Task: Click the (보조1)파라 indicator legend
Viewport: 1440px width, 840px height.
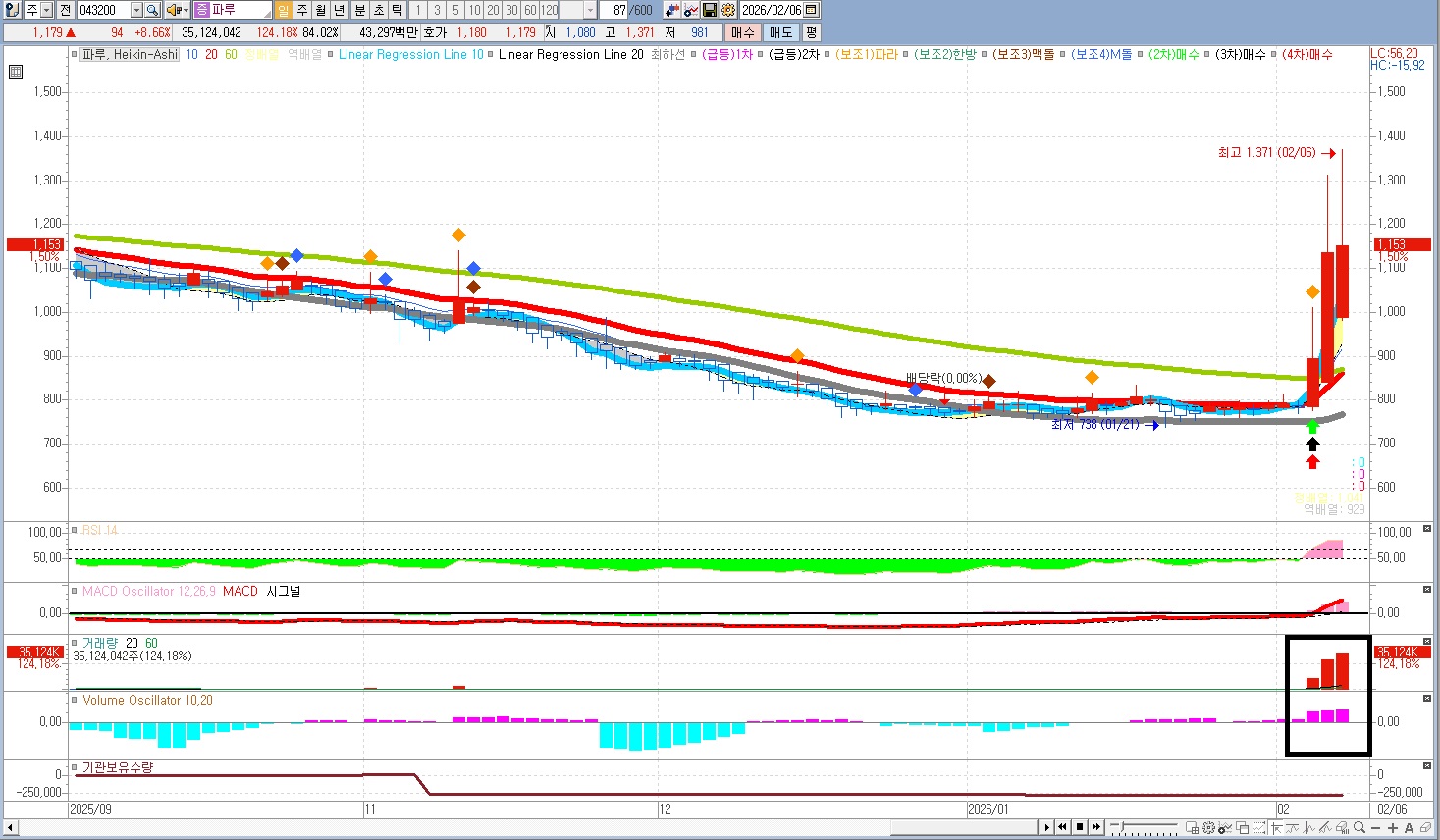Action: [x=867, y=55]
